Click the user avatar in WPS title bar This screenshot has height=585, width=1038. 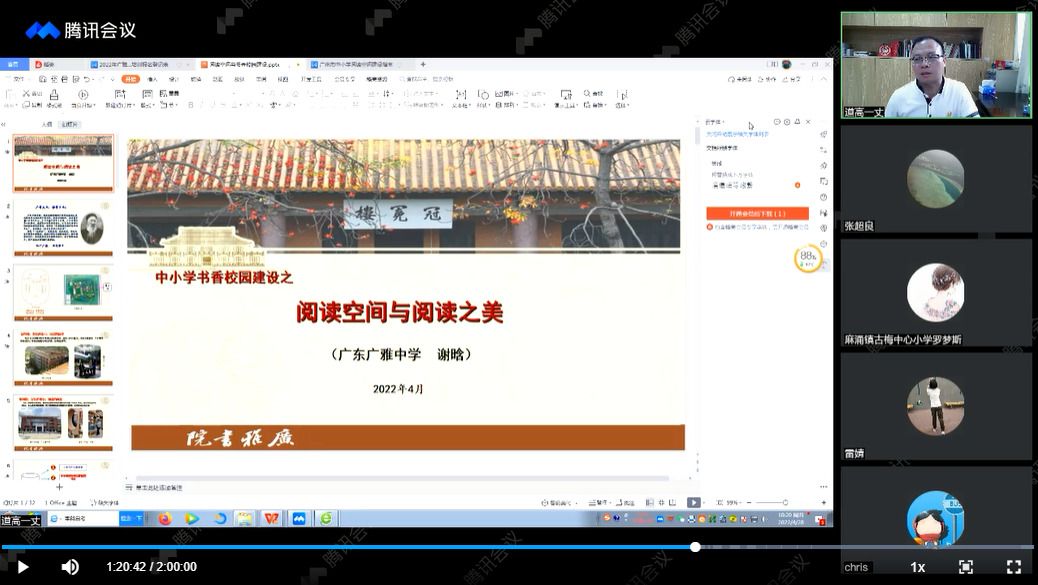pyautogui.click(x=786, y=64)
